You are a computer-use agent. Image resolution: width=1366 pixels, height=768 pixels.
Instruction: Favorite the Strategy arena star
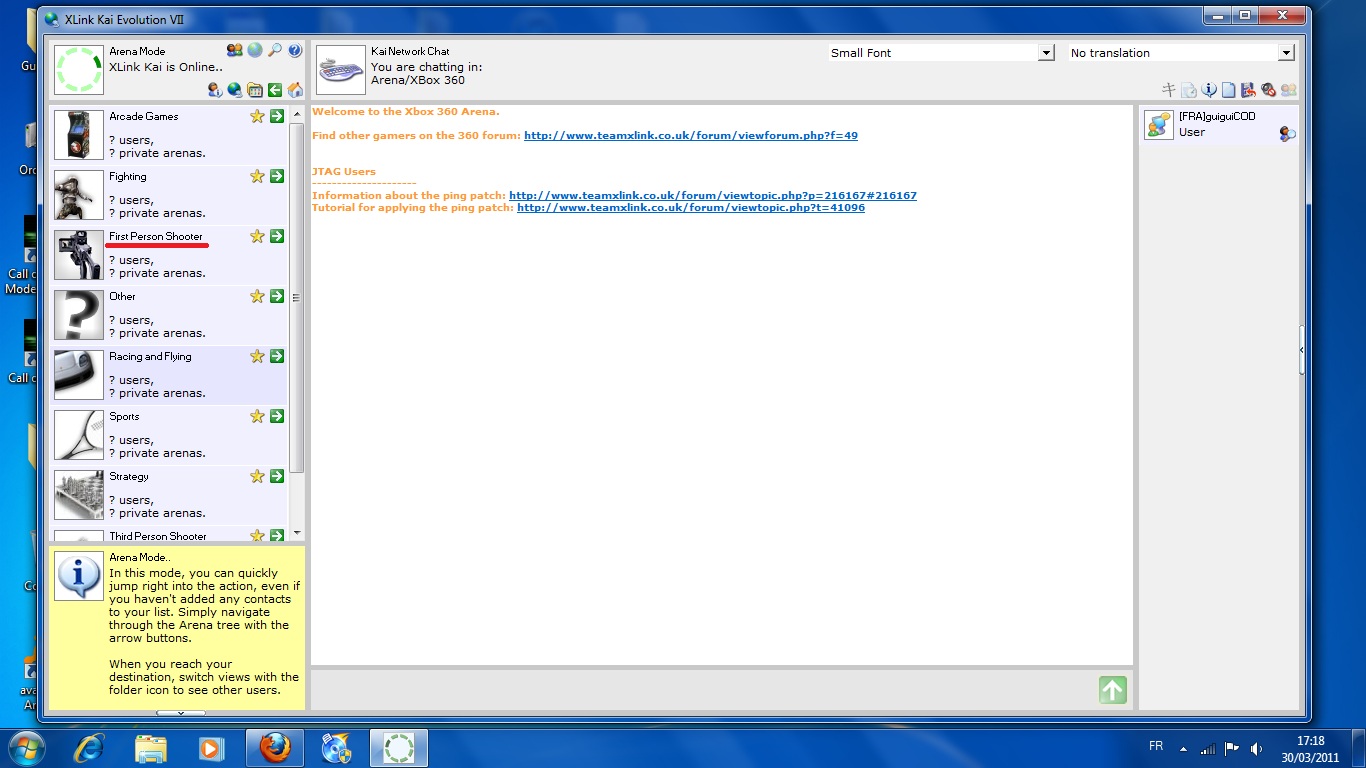point(257,476)
